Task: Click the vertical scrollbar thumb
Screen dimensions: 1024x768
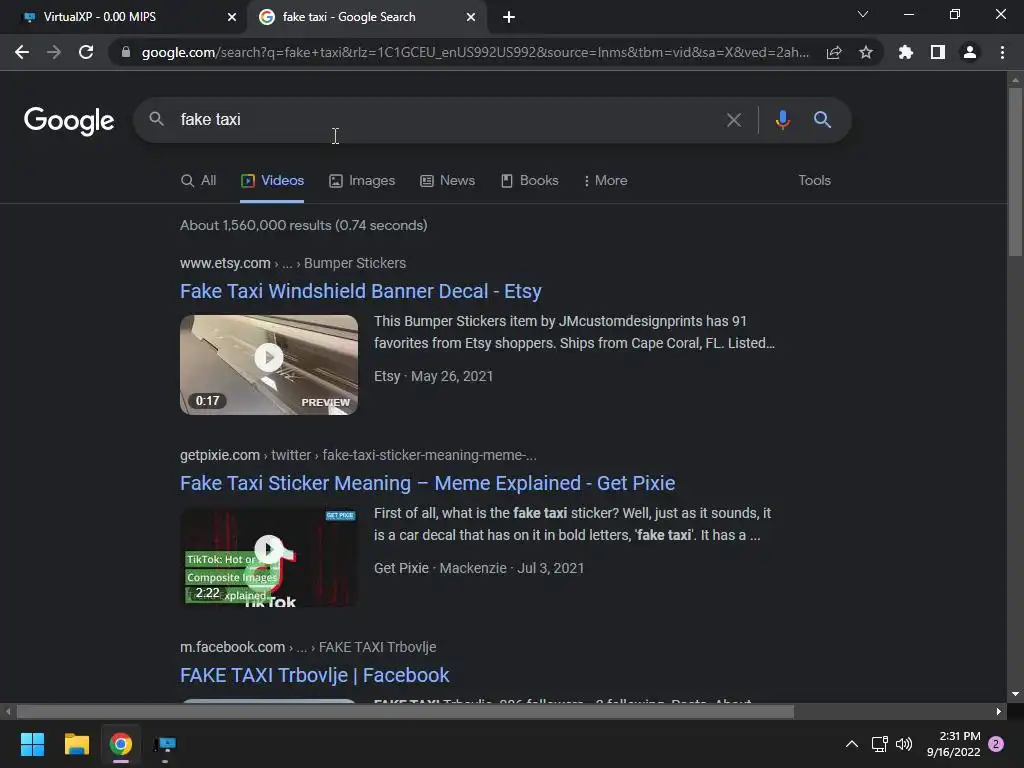Action: (x=1015, y=171)
